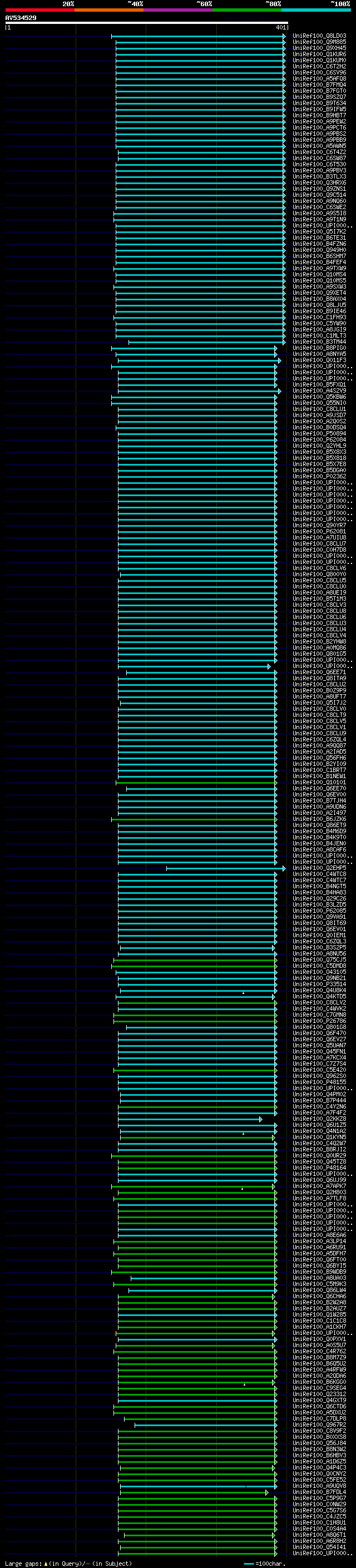Select label UniRef100_C5M9K3
This screenshot has width=356, height=1568.
click(x=319, y=1285)
